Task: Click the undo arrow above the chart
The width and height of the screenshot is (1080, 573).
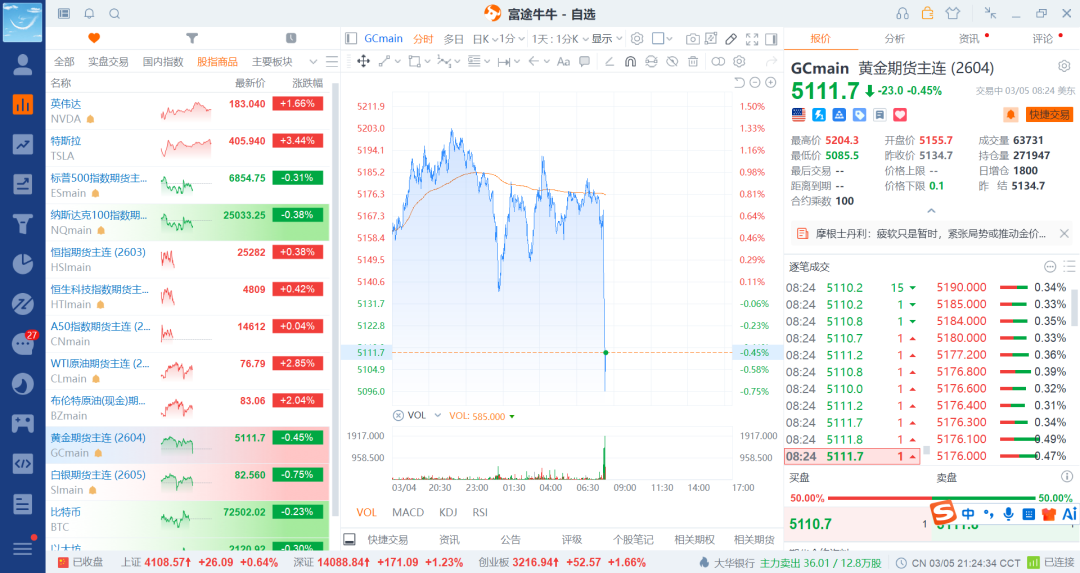Action: click(739, 83)
